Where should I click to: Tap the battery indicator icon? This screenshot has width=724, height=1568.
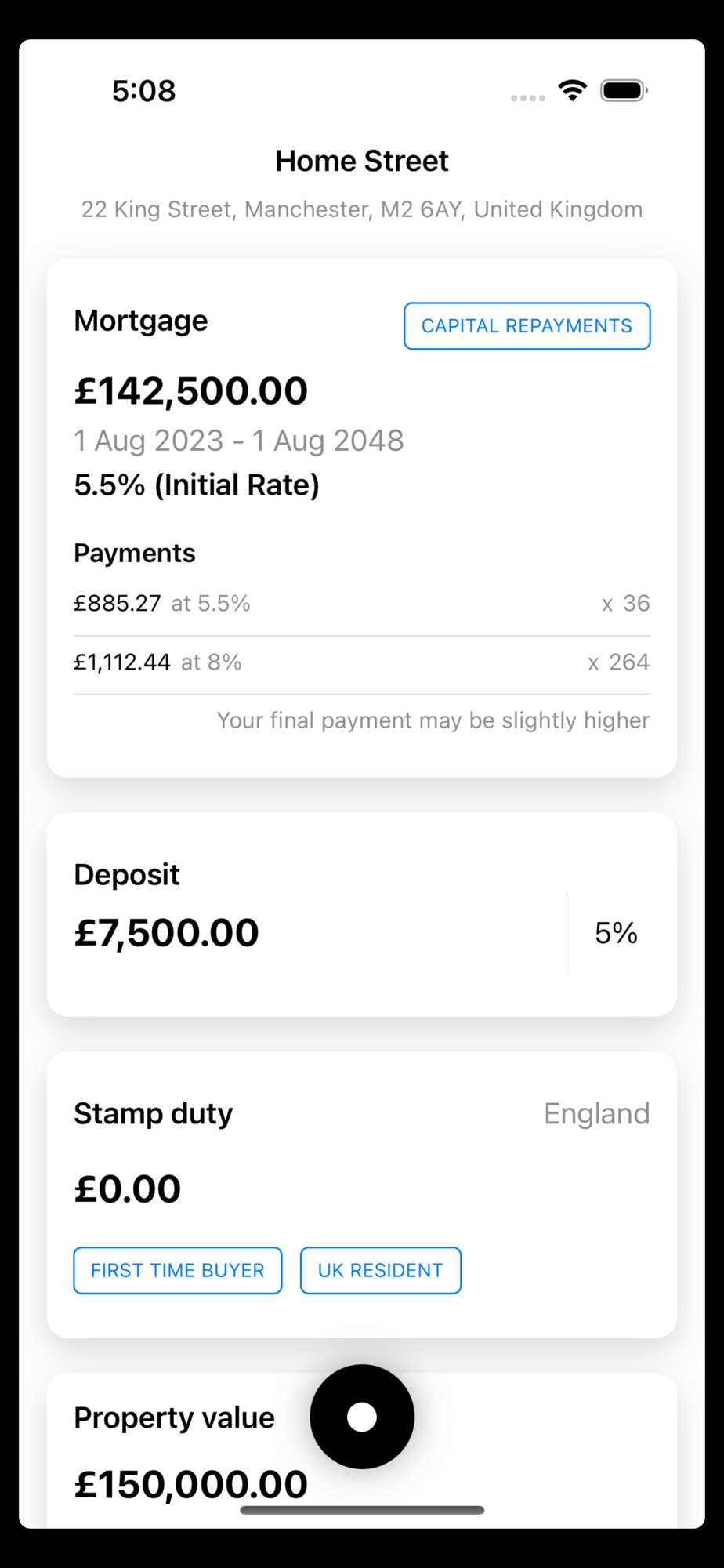(x=624, y=90)
